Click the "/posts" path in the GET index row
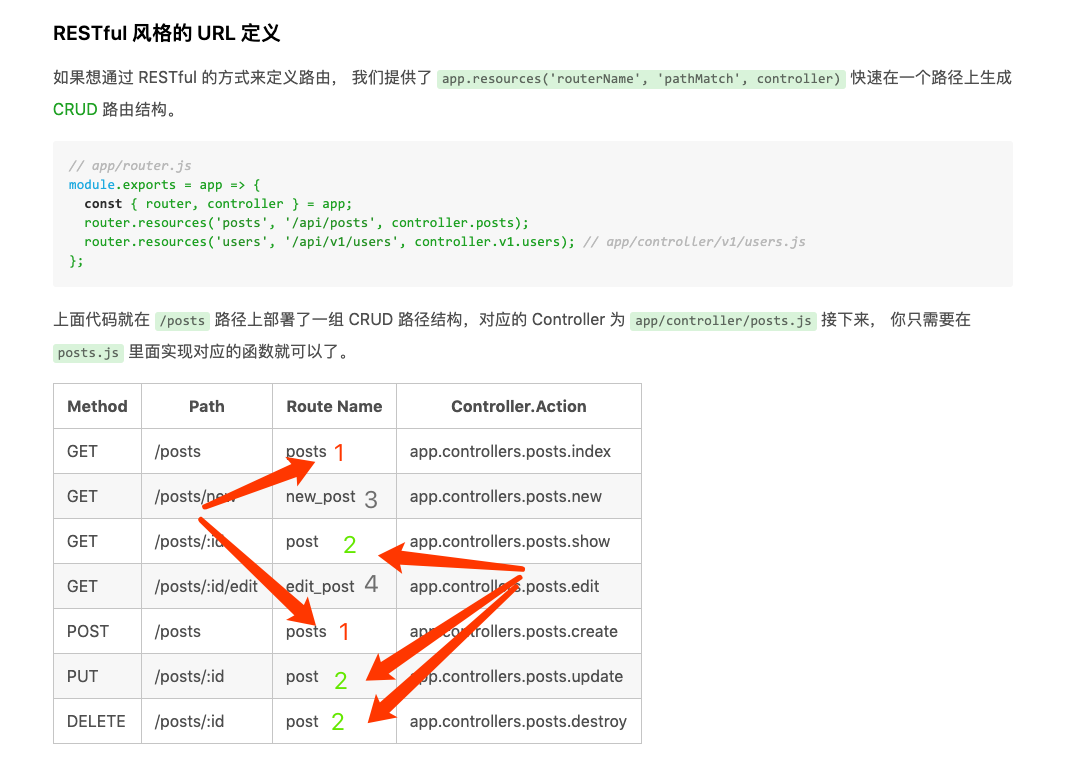 pos(178,451)
